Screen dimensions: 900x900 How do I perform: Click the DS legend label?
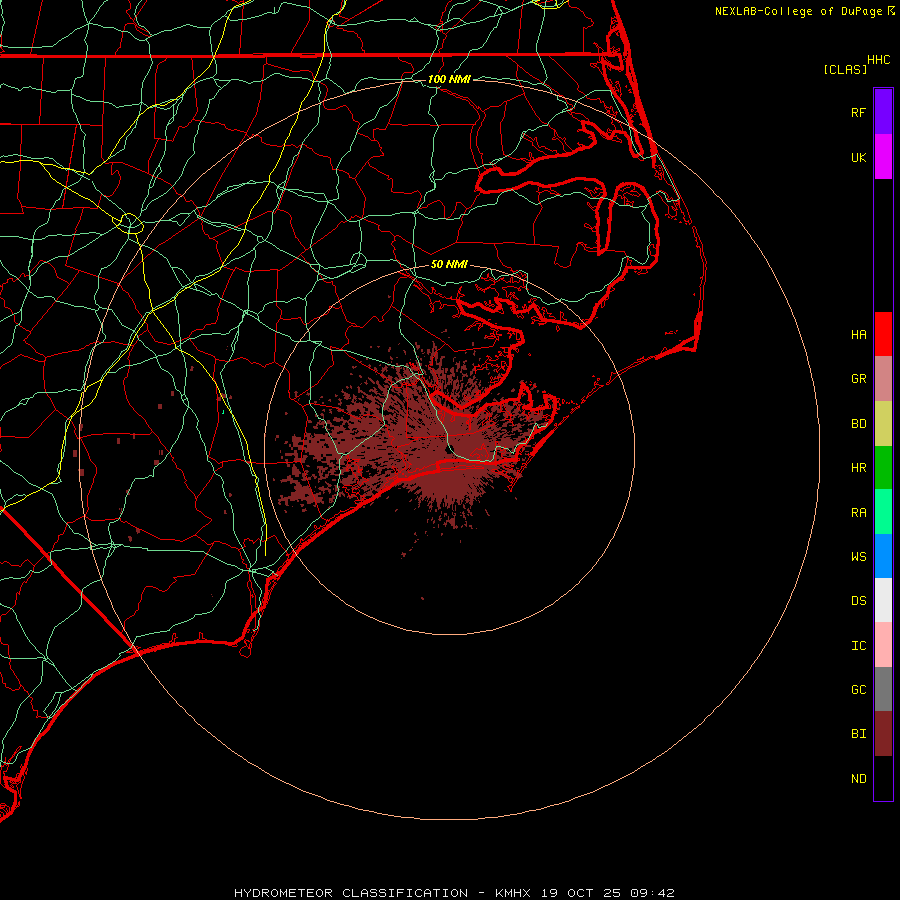click(859, 601)
